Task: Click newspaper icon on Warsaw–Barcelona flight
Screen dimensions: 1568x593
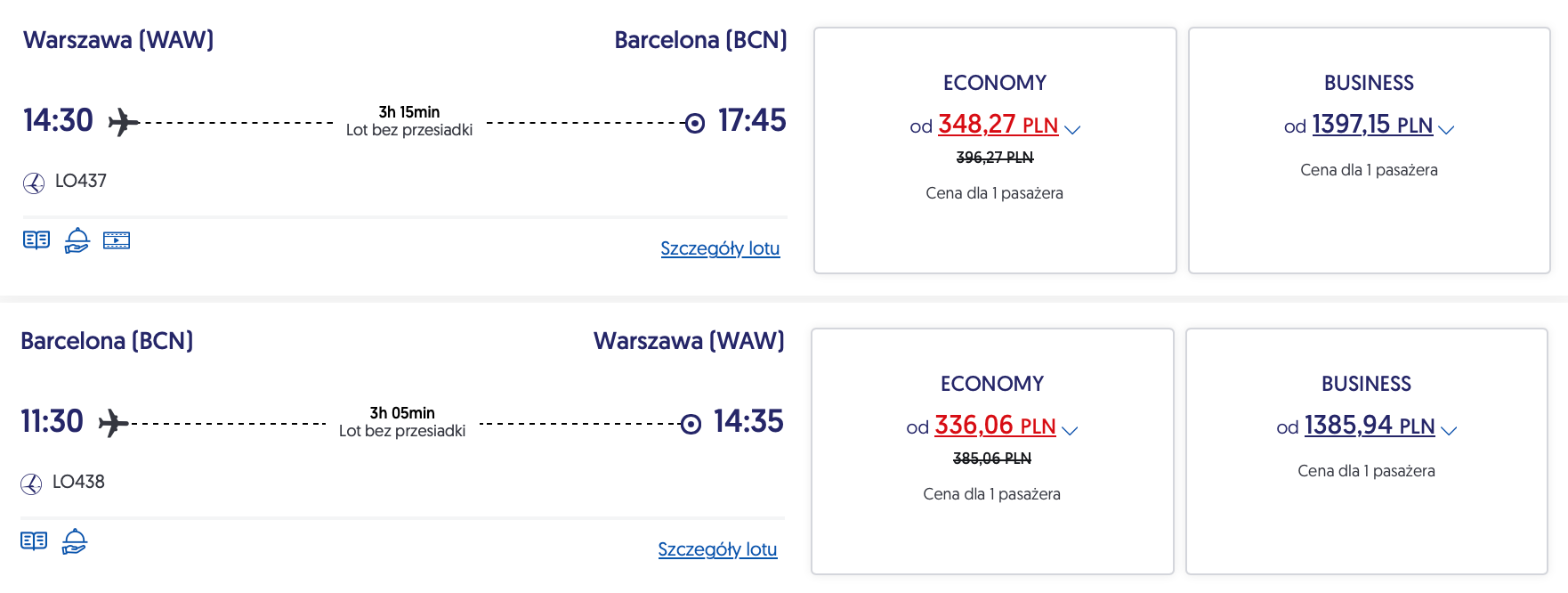Action: click(36, 240)
